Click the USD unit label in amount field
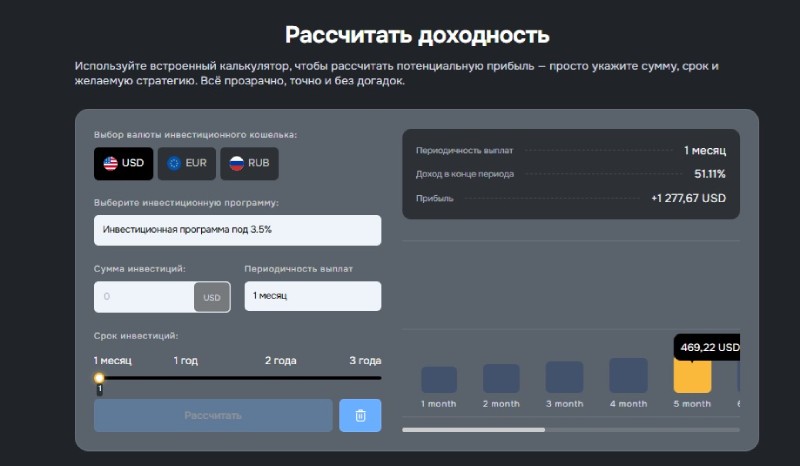 pos(212,297)
